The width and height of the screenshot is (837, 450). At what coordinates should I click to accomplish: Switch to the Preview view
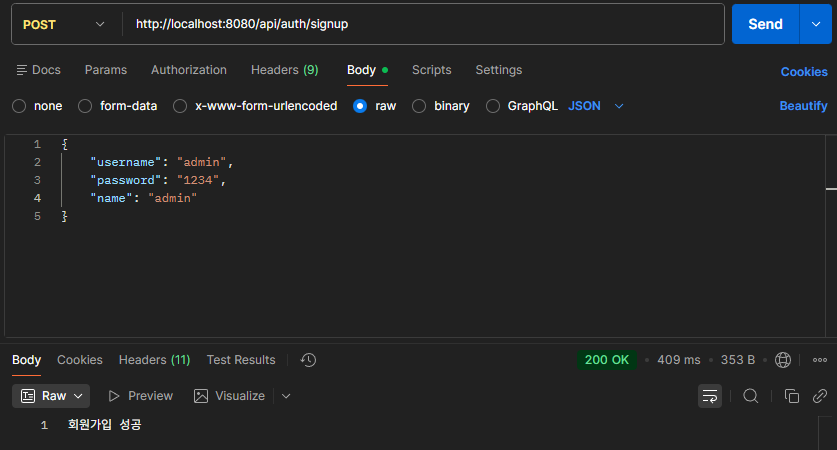pyautogui.click(x=141, y=396)
